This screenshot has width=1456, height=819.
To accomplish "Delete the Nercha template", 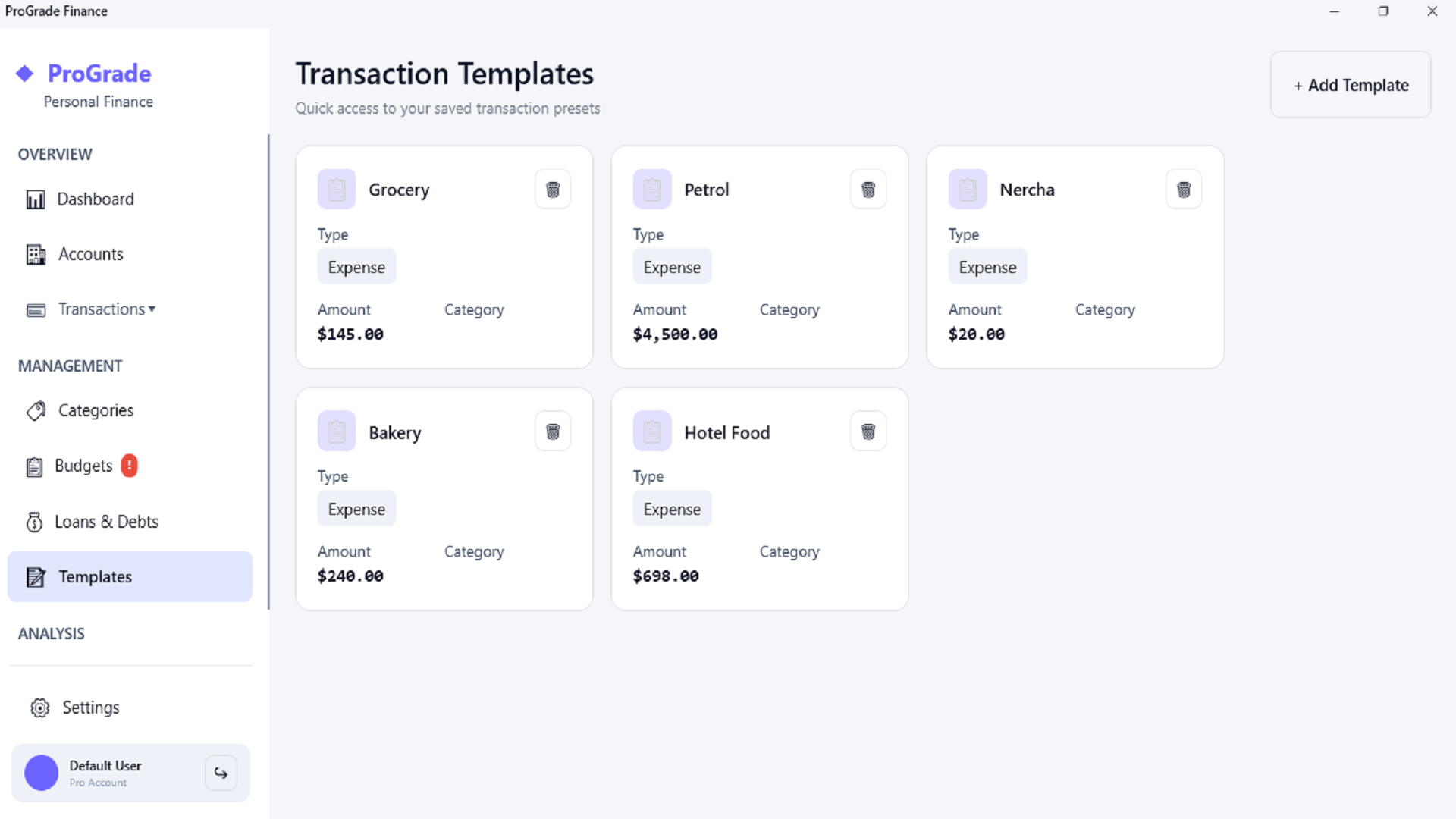I will coord(1184,189).
